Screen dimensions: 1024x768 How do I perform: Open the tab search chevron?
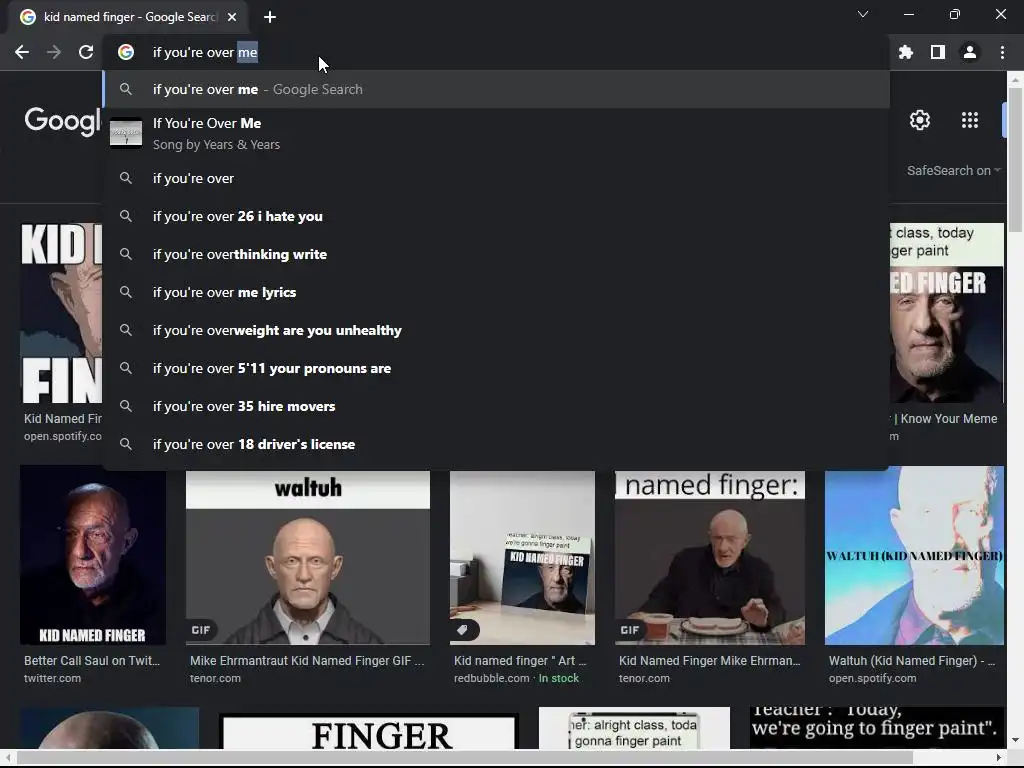tap(863, 14)
